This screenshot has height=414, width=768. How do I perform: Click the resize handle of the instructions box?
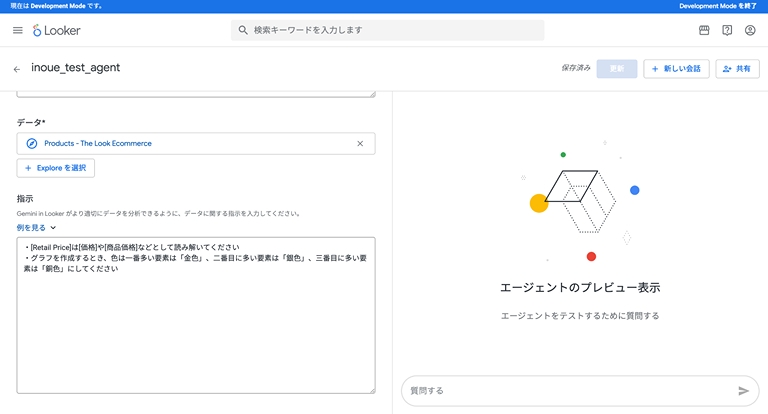(372, 390)
